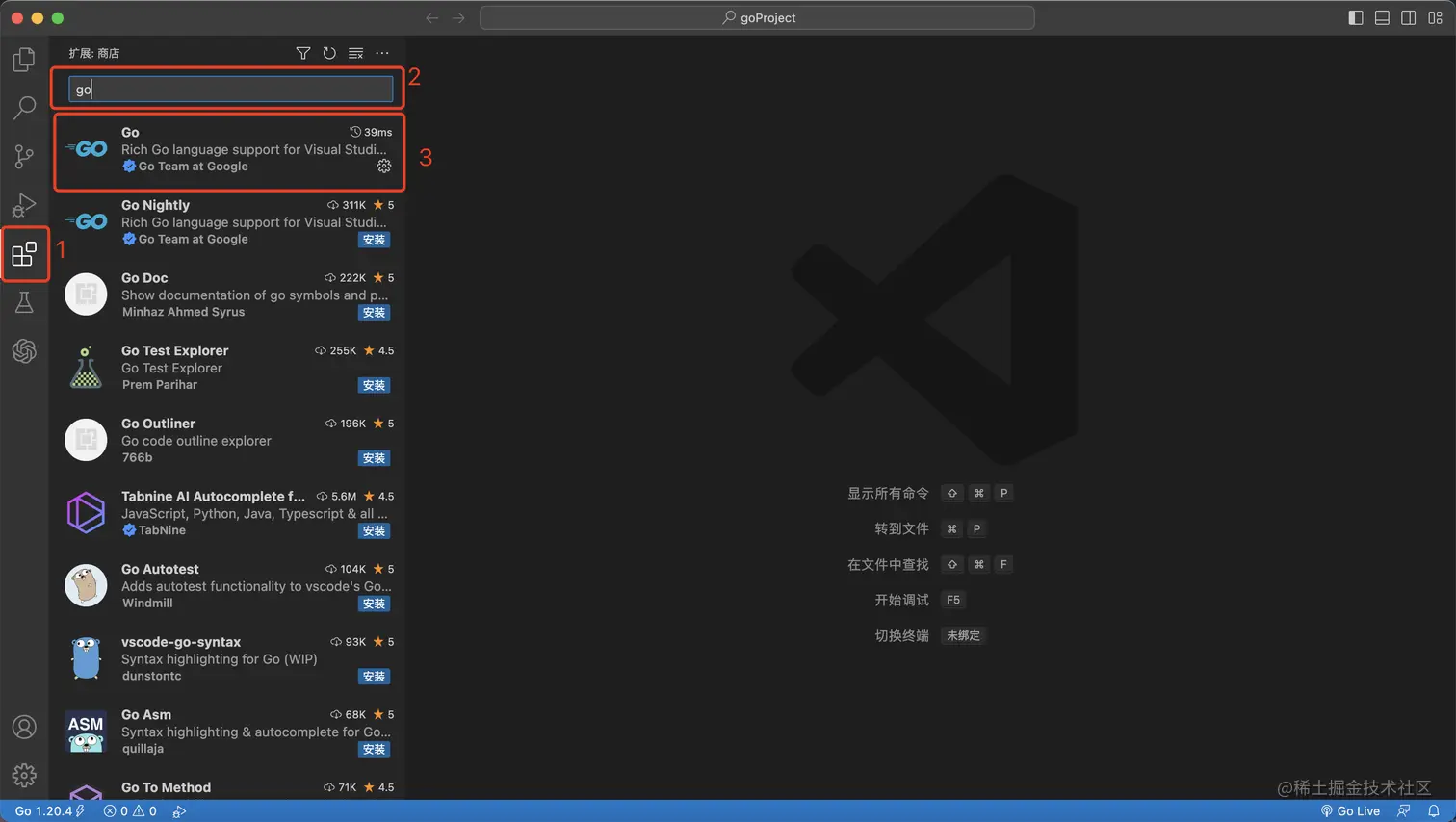1456x822 pixels.
Task: Start Go Live server from status bar
Action: pos(1350,811)
